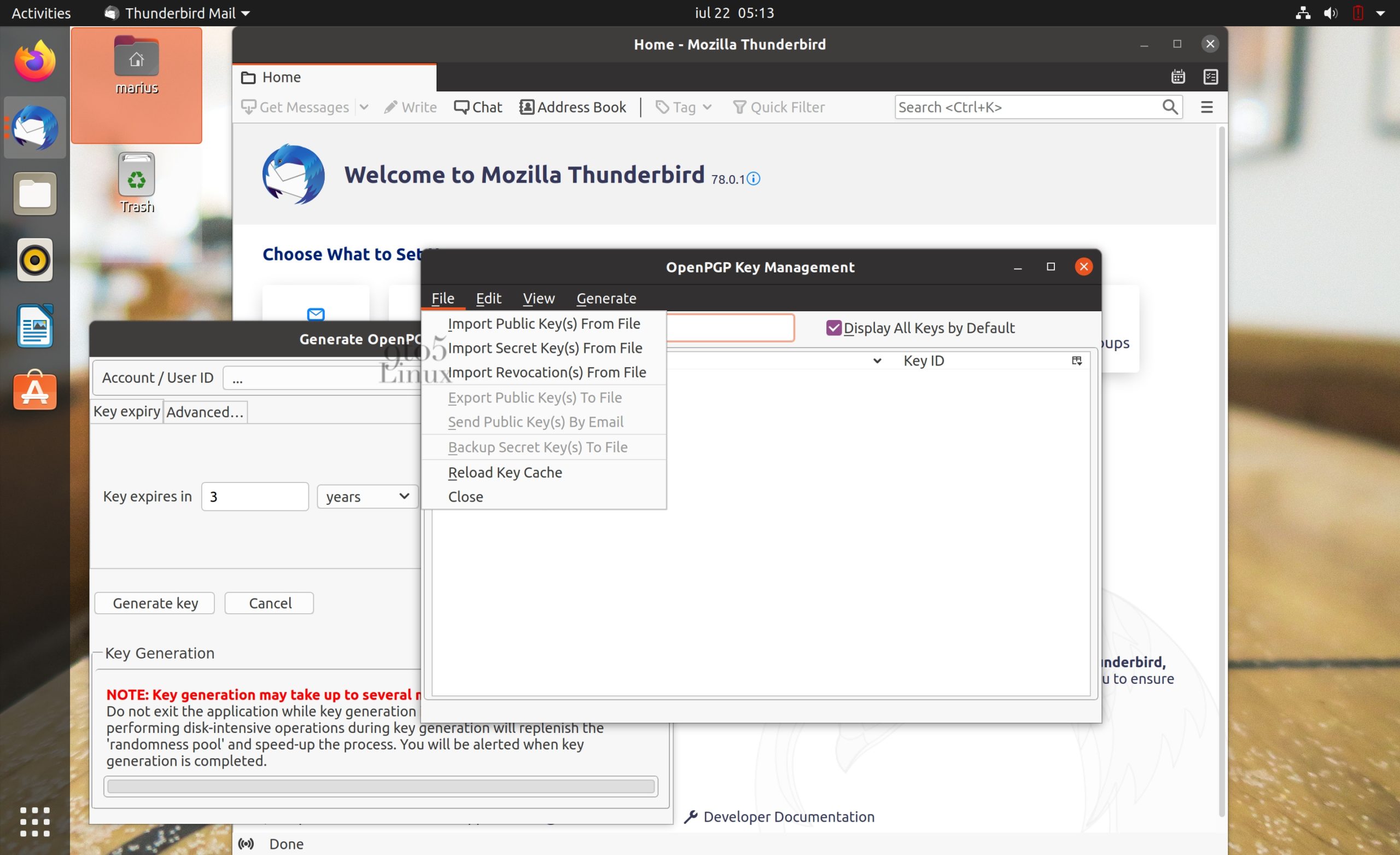Click the Chat toolbar icon

click(461, 107)
